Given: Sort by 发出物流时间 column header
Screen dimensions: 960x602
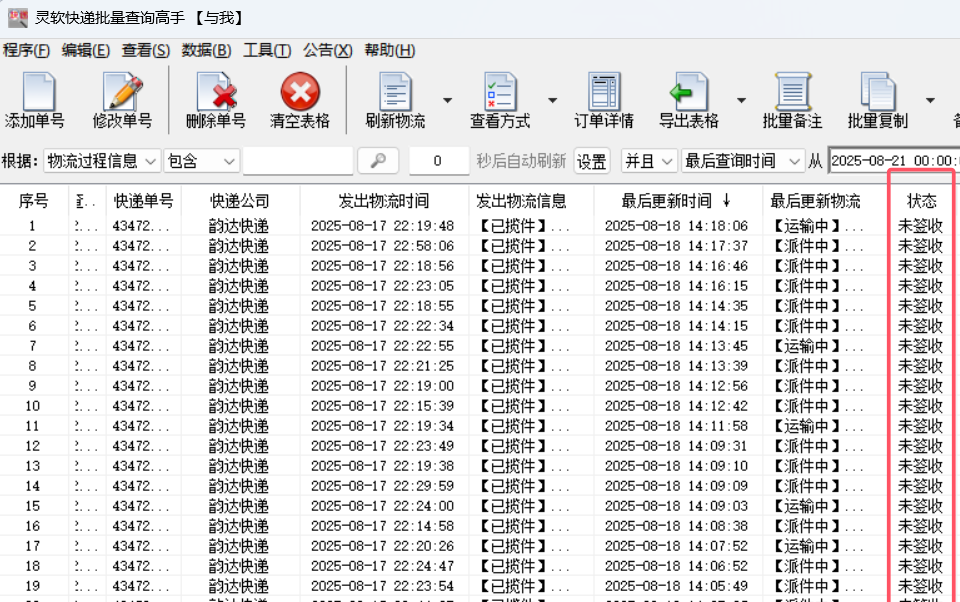Looking at the screenshot, I should [384, 201].
